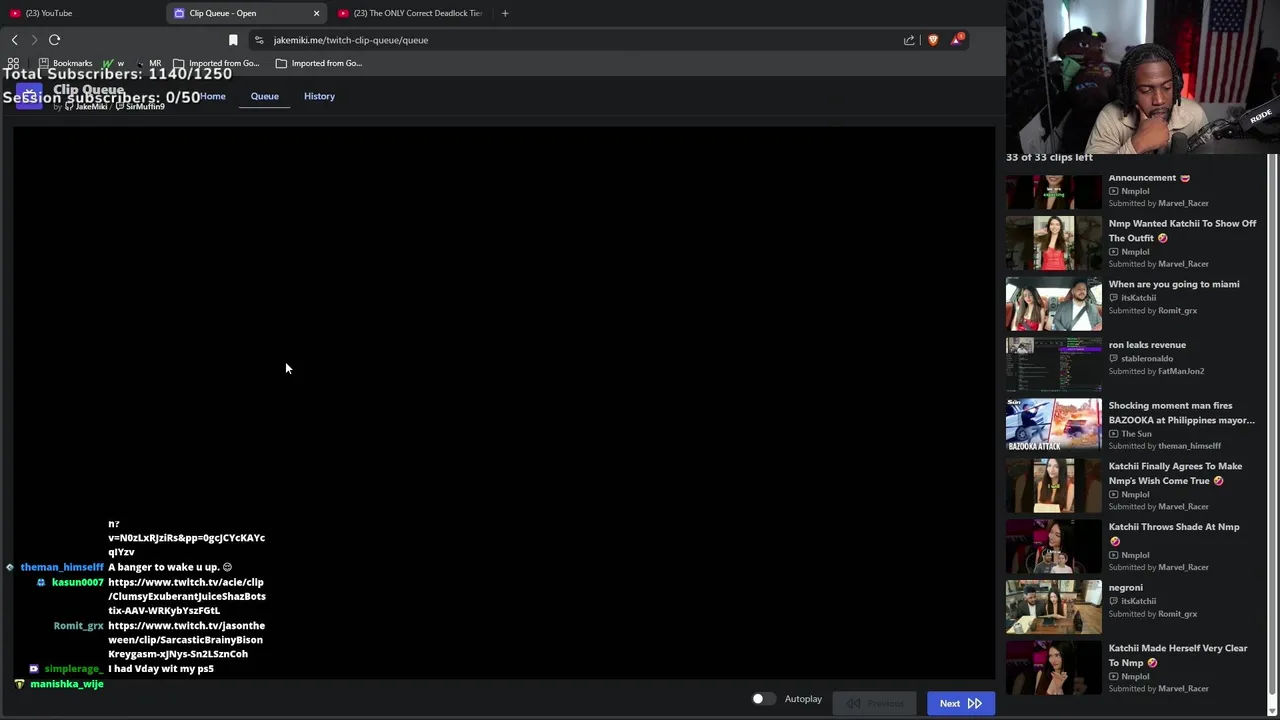Click the jasontheween clip link in chat
The height and width of the screenshot is (720, 1280).
pyautogui.click(x=187, y=640)
